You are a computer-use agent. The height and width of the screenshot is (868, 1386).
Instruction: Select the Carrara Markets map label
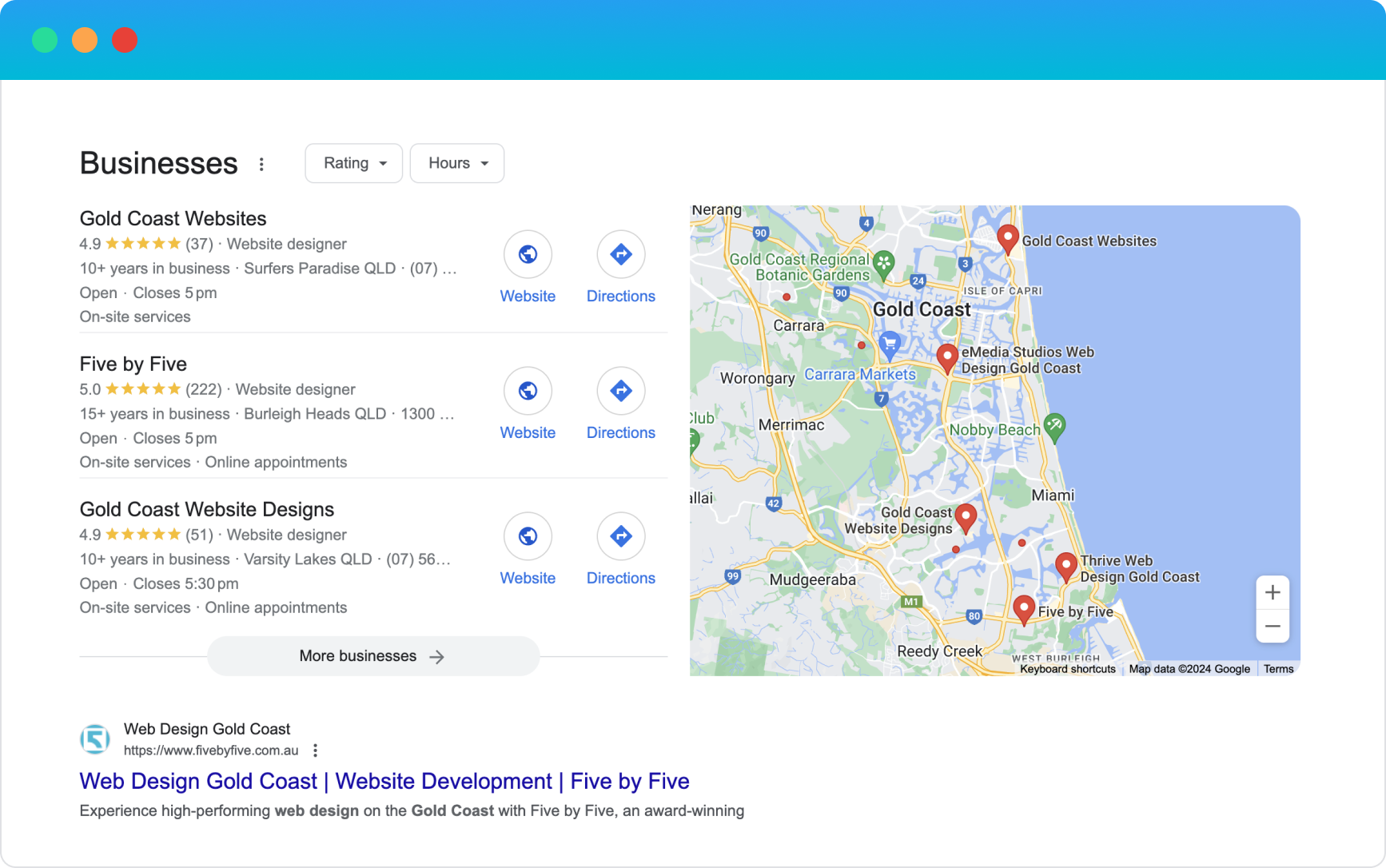click(x=860, y=374)
